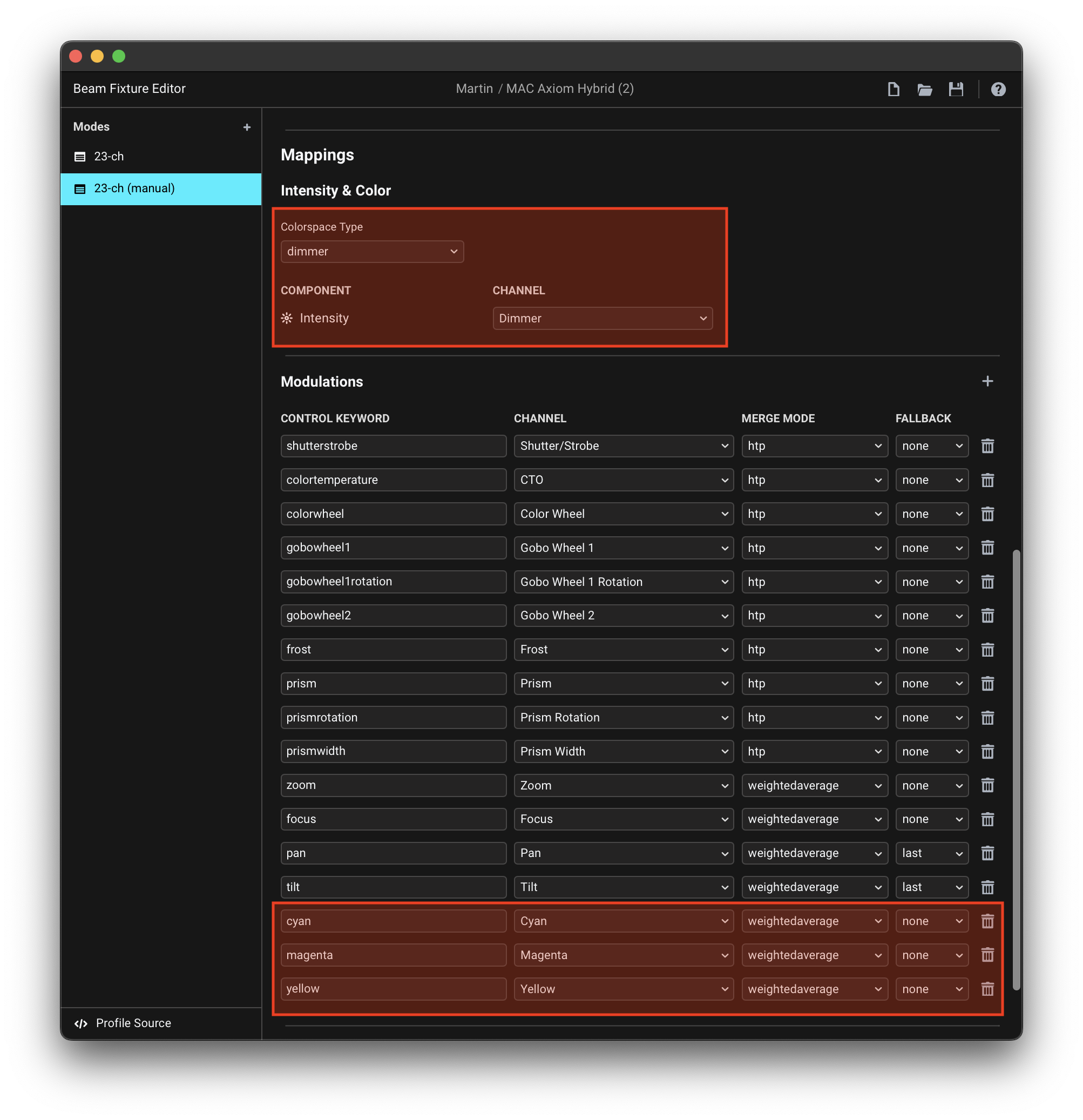Click the colortemperature keyword field
1083x1120 pixels.
pos(393,480)
